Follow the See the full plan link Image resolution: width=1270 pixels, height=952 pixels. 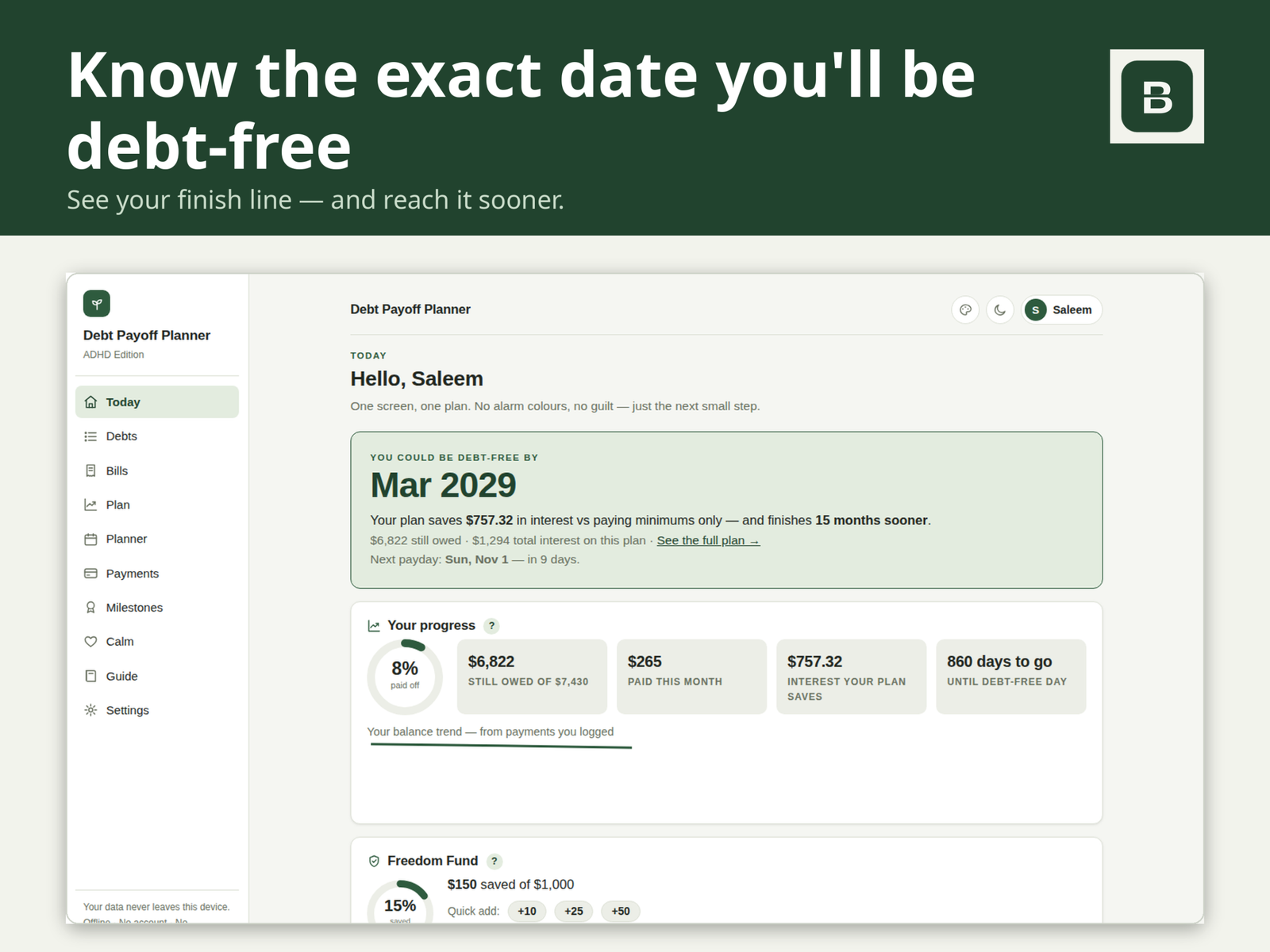point(708,540)
